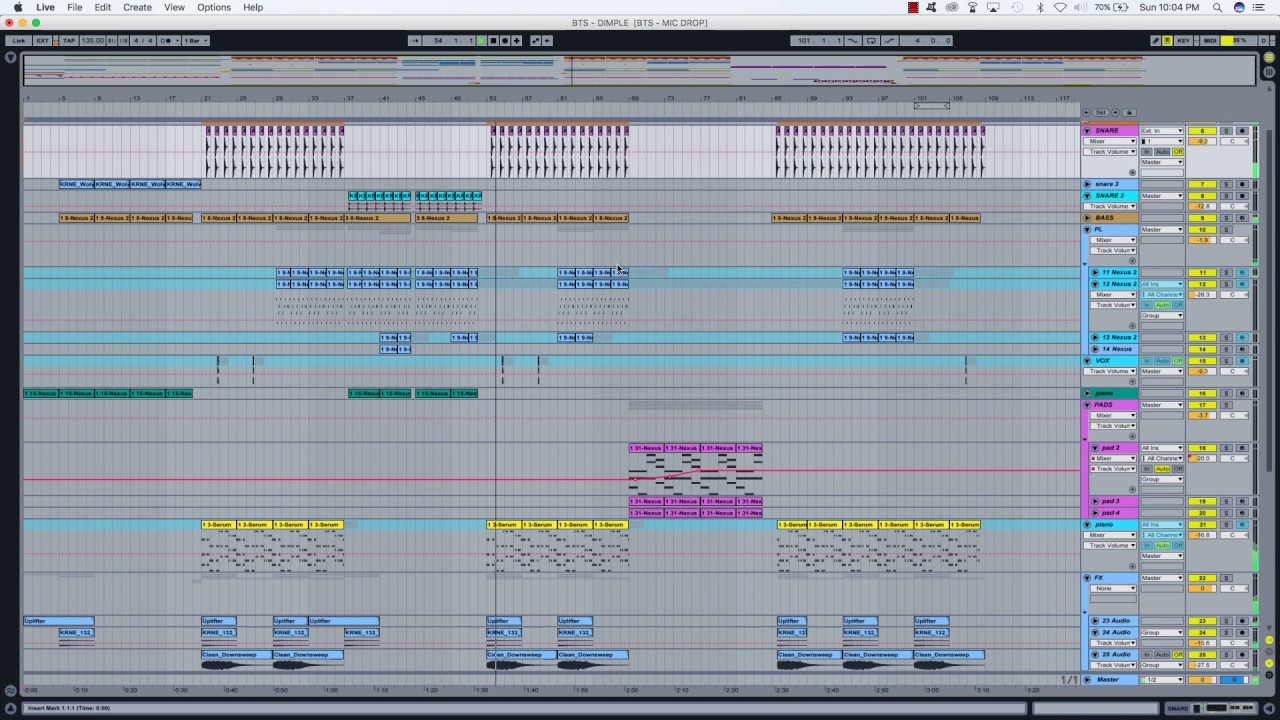Open the 12 Nexus 2 Group output dropdown
This screenshot has width=1280, height=720.
pos(1162,315)
